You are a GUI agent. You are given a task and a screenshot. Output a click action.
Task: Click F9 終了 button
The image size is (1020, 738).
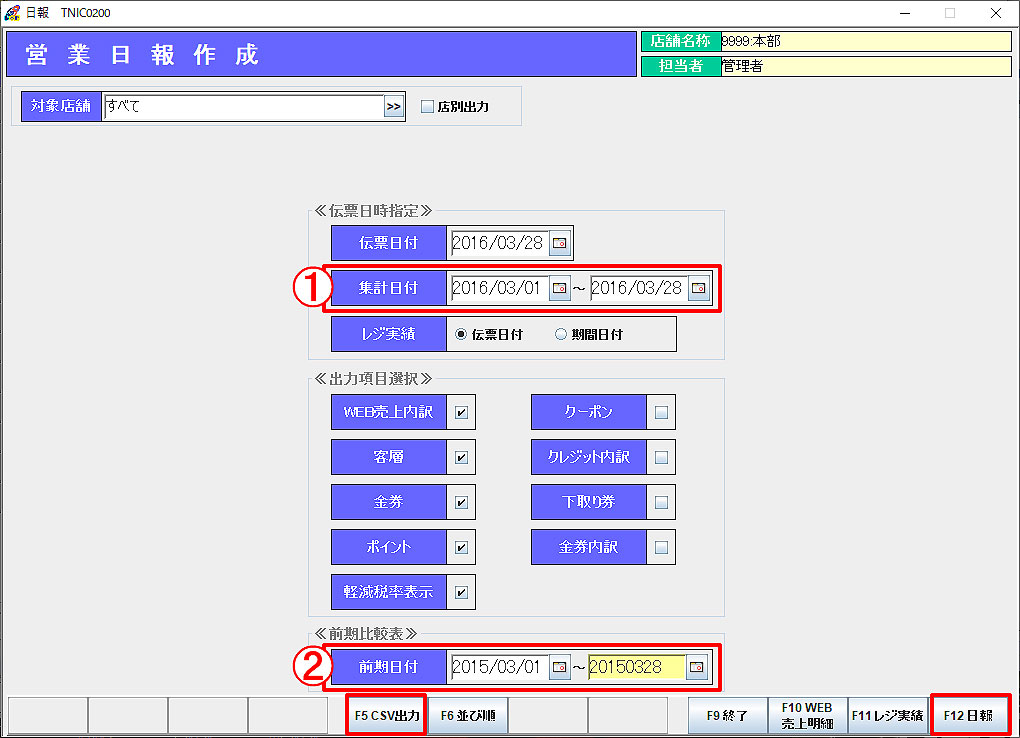click(x=727, y=715)
